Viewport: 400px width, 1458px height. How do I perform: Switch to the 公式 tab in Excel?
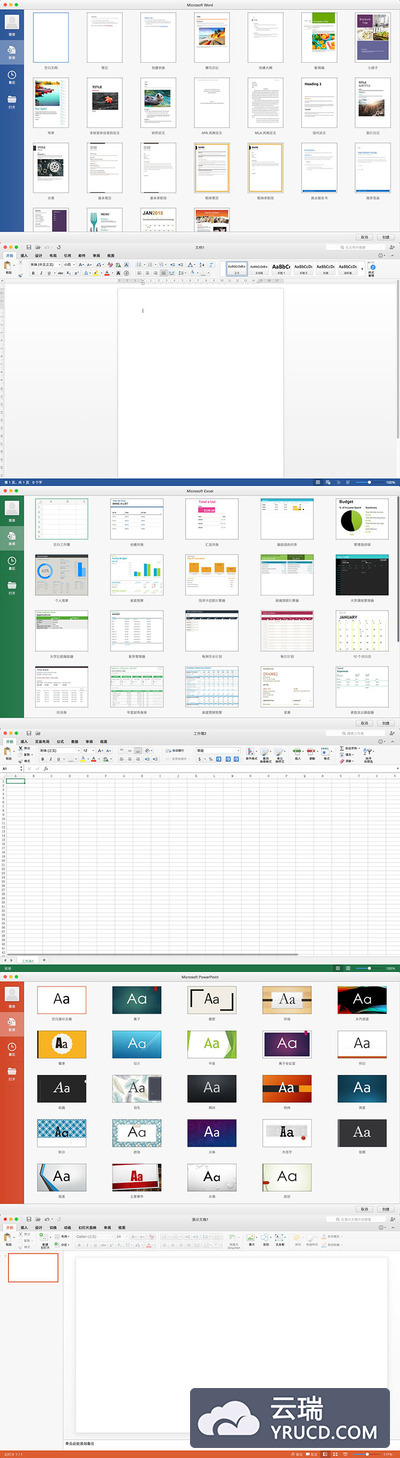(60, 741)
